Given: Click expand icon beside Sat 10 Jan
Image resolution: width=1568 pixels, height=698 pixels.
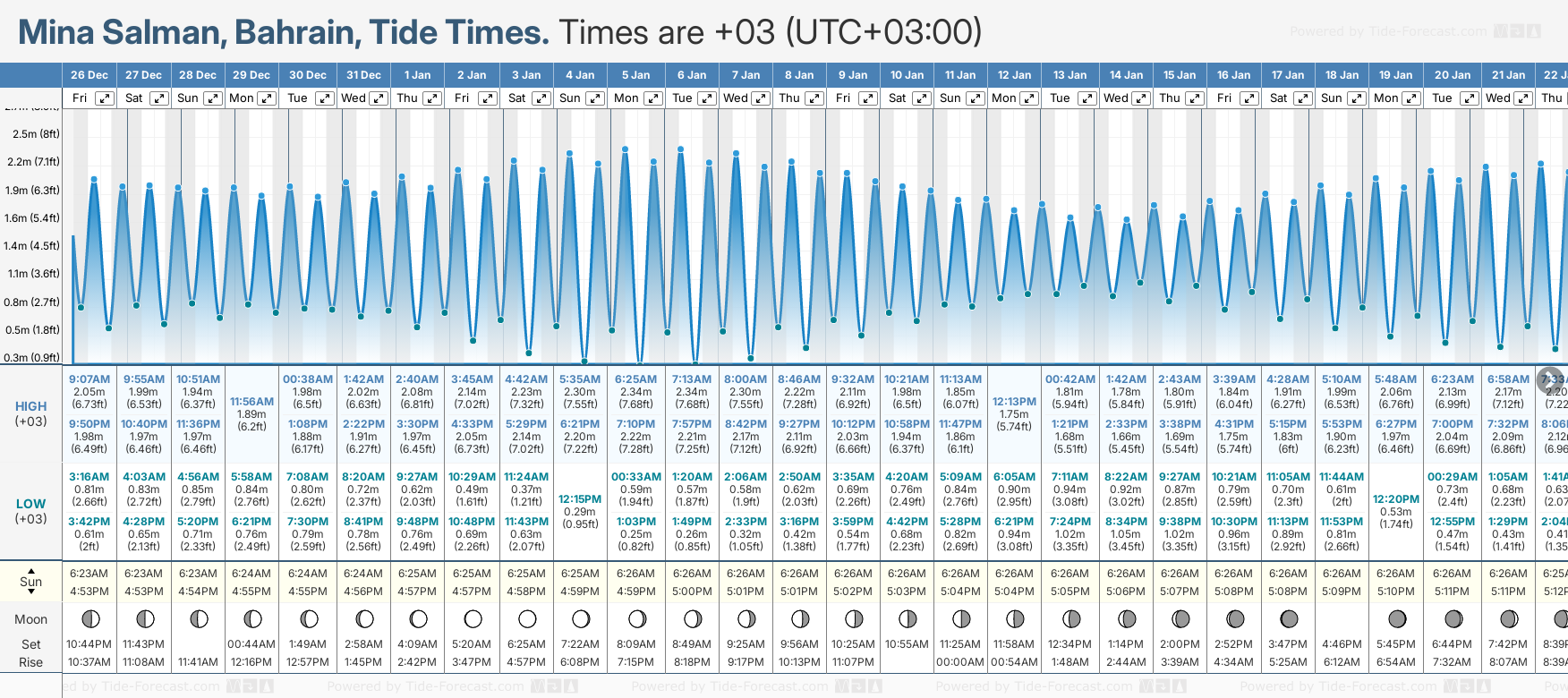Looking at the screenshot, I should 921,98.
